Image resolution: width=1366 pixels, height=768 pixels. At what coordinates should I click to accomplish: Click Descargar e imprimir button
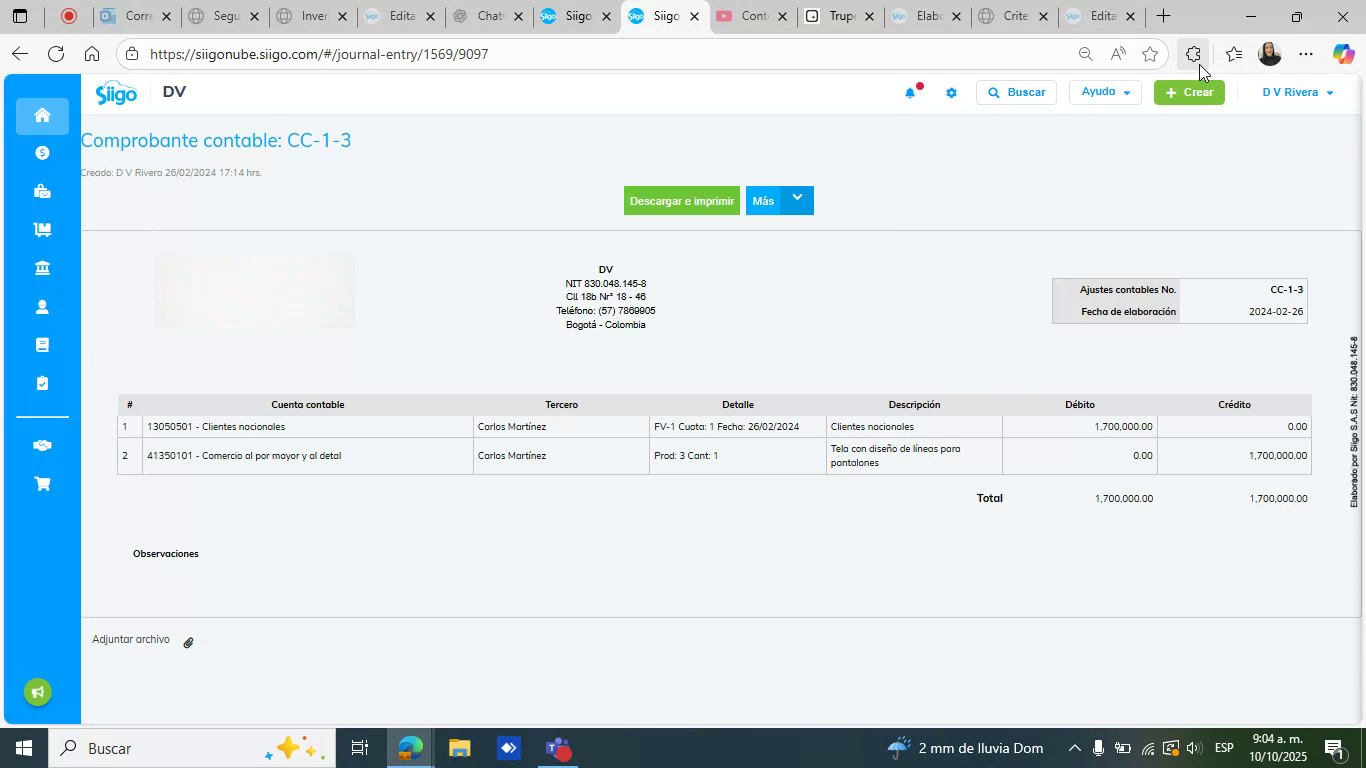(x=682, y=201)
